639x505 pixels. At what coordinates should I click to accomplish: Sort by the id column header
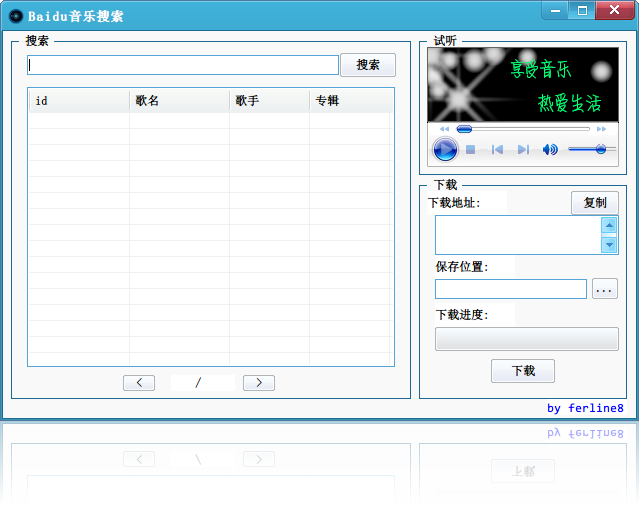79,101
